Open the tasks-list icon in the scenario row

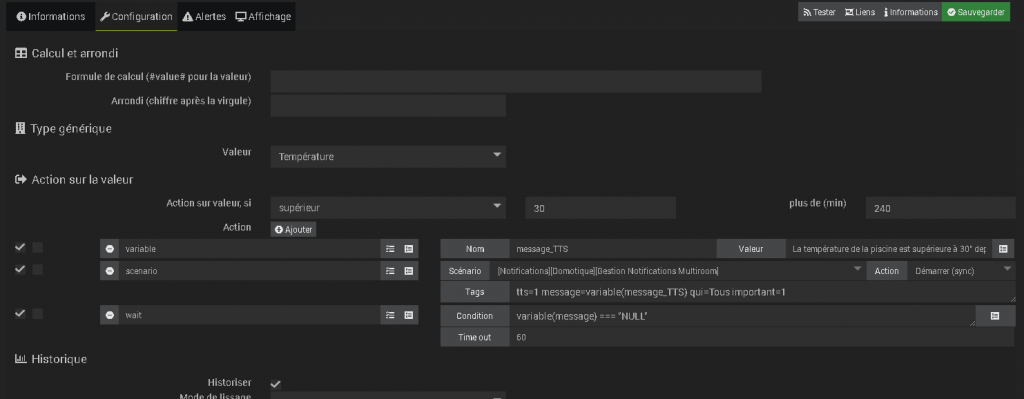click(390, 271)
